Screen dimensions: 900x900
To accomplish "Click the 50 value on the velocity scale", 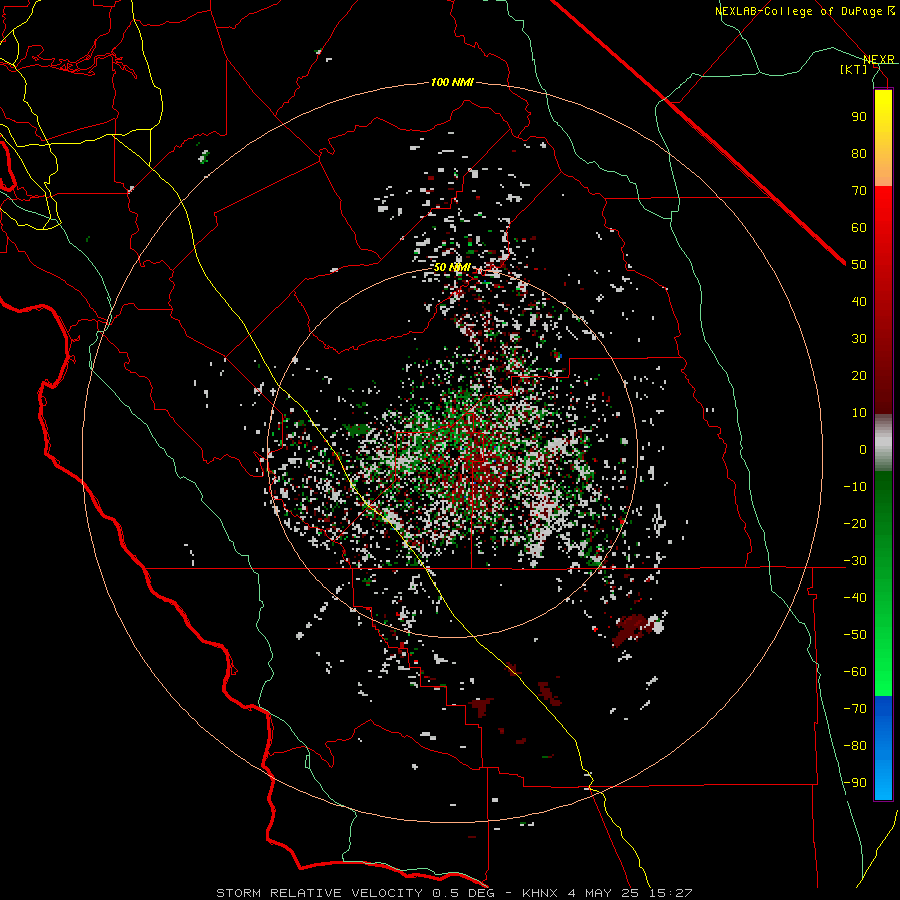I will [859, 265].
